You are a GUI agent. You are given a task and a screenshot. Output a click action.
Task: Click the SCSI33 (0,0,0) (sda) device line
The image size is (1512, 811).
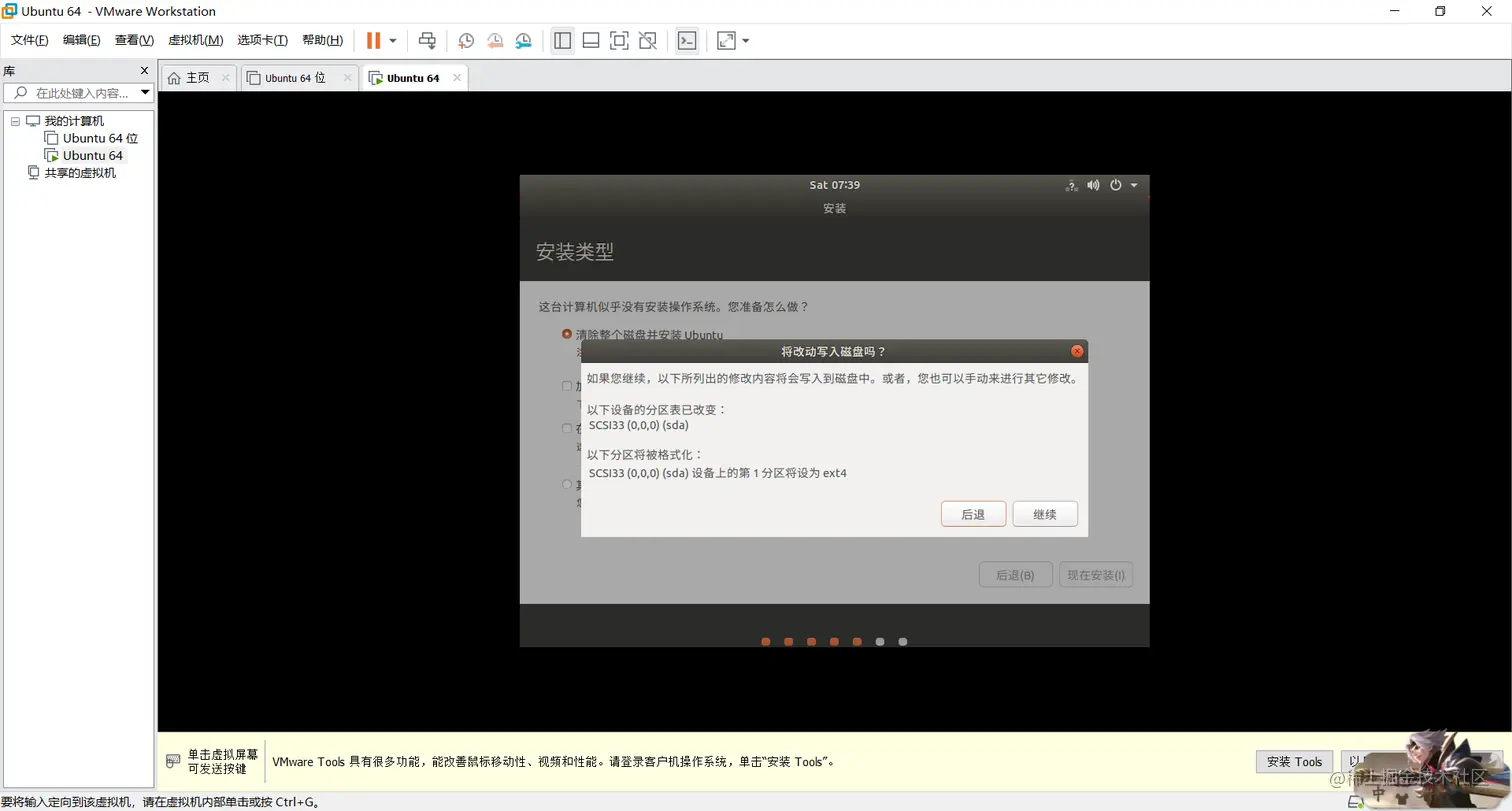[638, 425]
